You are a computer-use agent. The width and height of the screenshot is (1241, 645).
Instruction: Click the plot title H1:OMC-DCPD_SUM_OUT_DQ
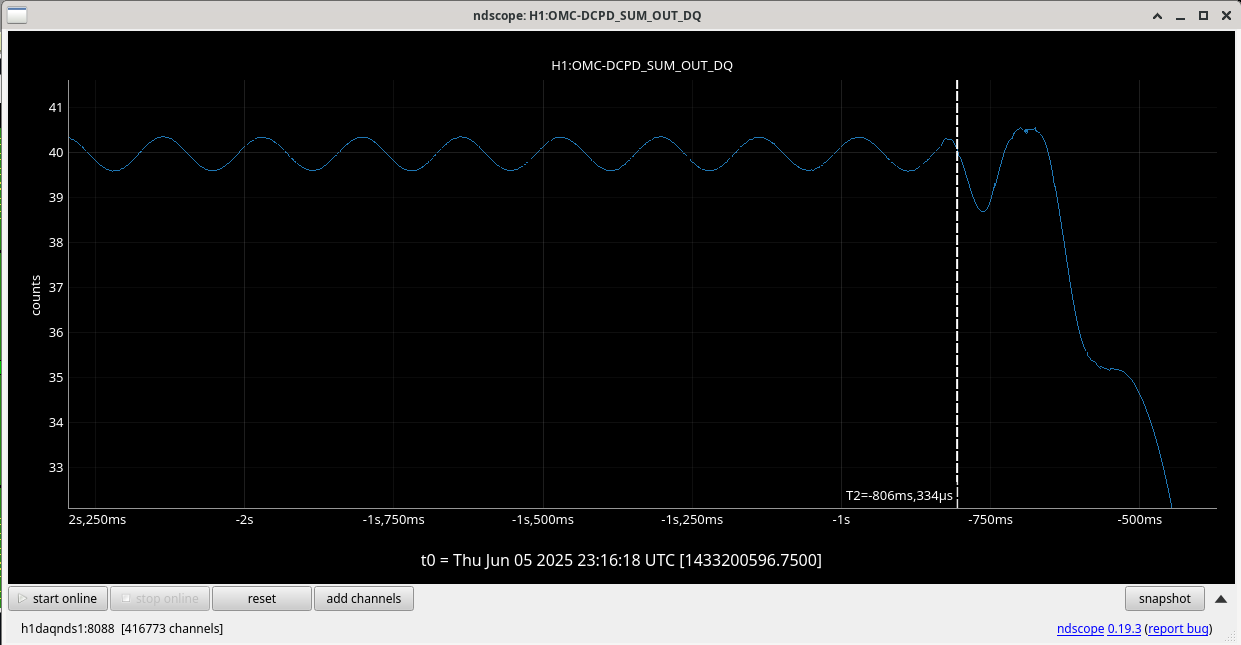642,66
